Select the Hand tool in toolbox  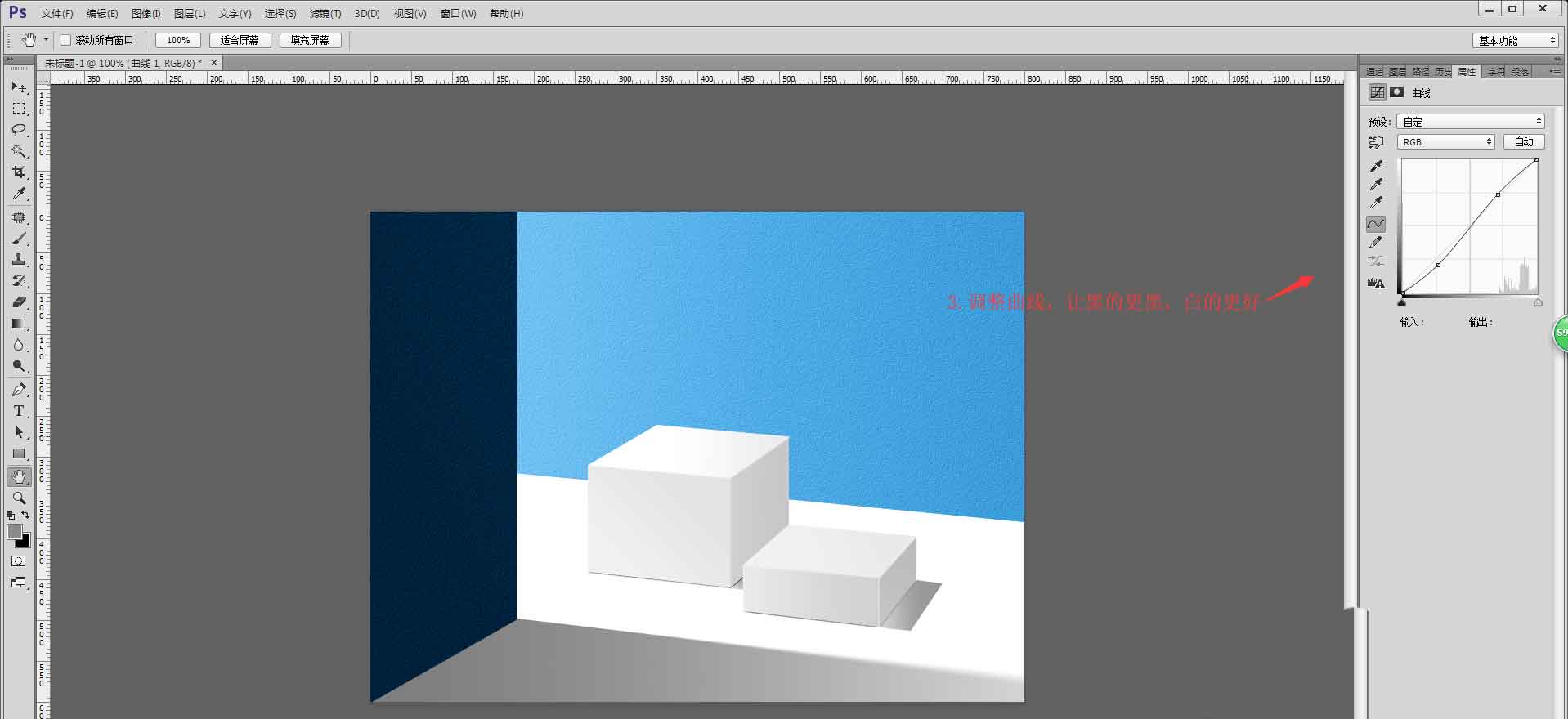click(x=19, y=476)
